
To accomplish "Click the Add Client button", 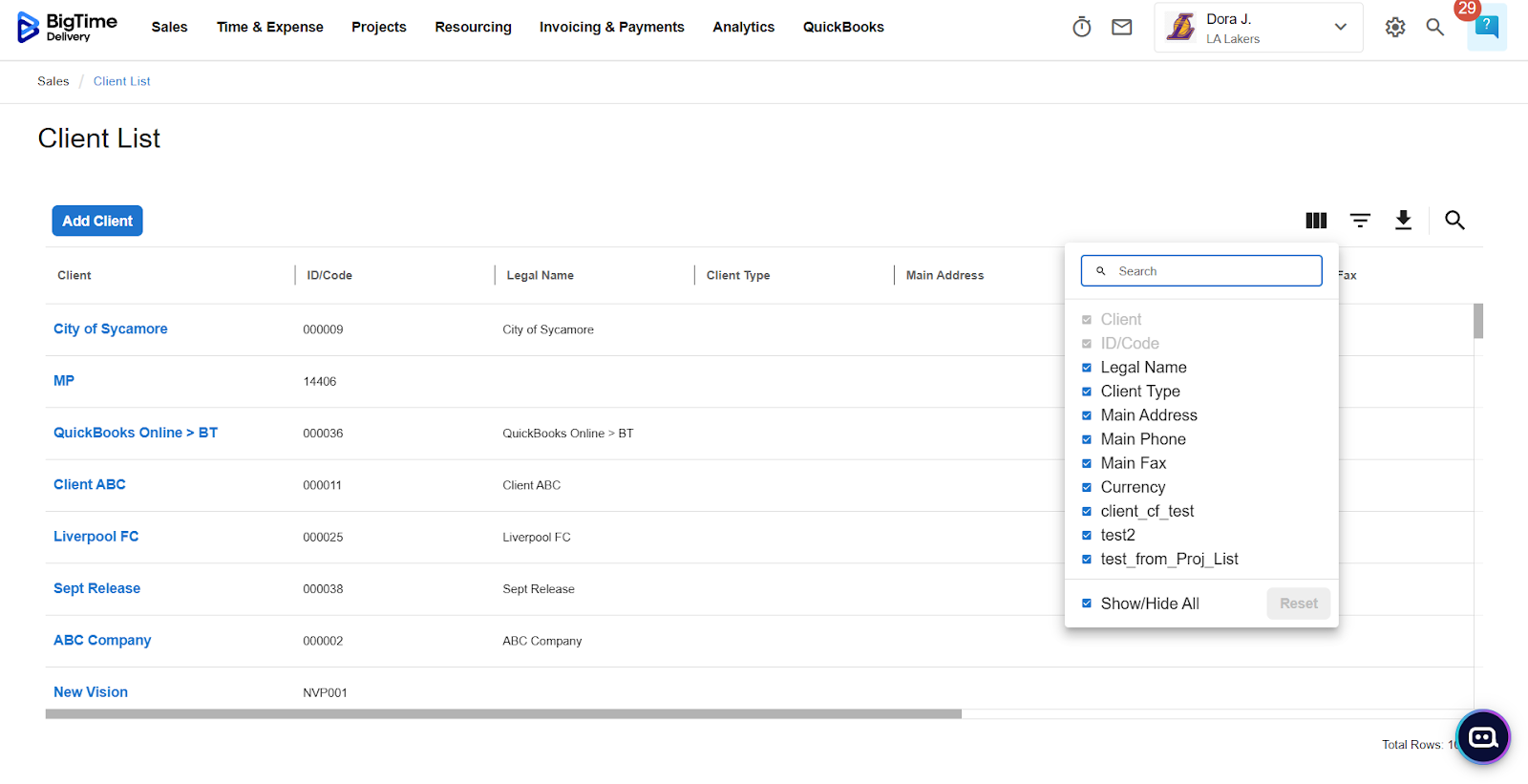I will 97,221.
